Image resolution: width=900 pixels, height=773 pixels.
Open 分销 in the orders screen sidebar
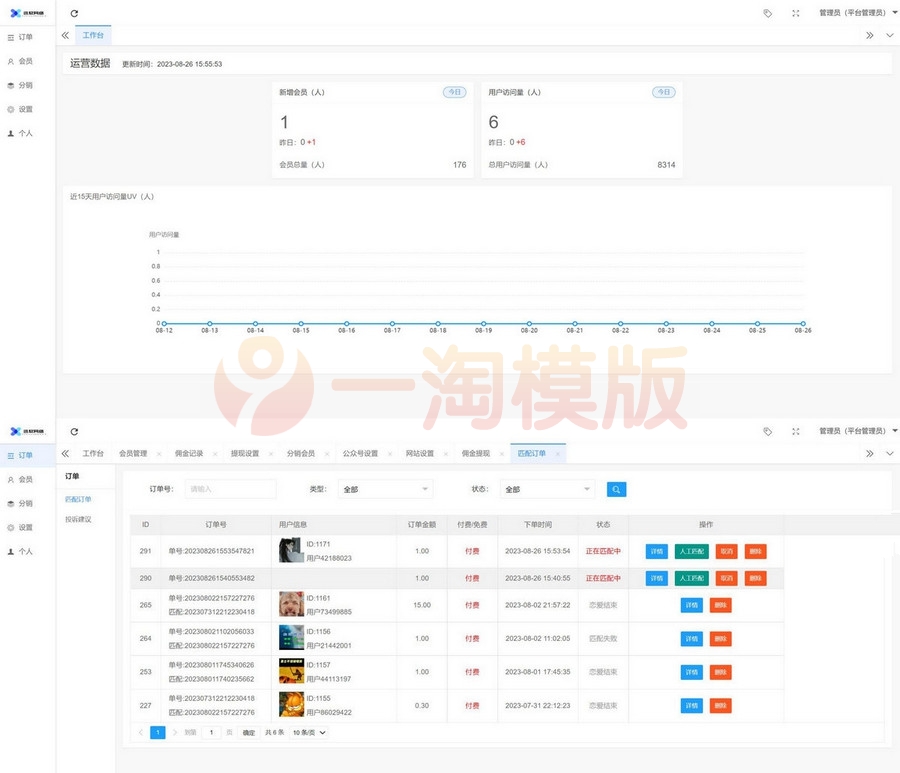point(27,503)
